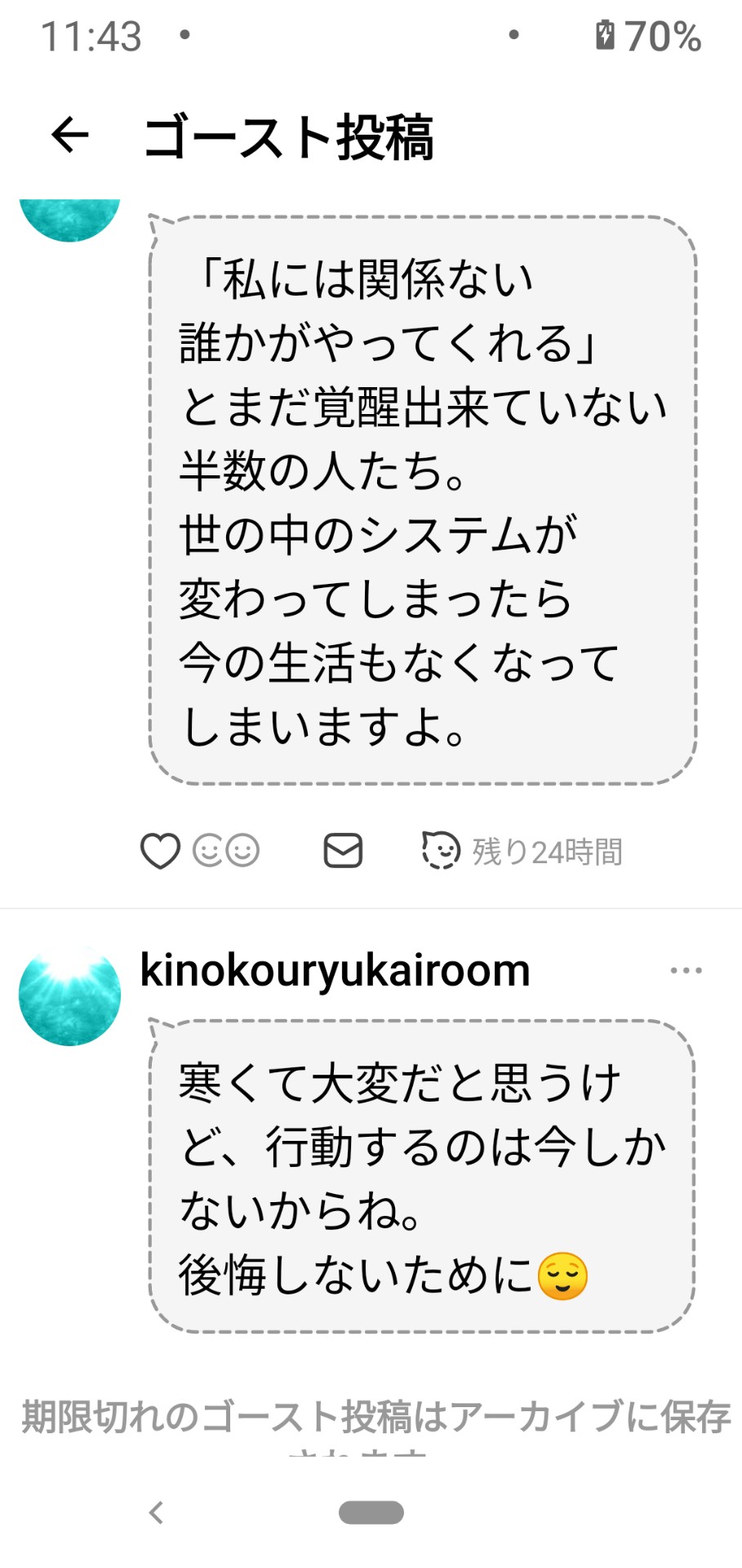Tap the 残り24時間 remaining time label

point(548,852)
